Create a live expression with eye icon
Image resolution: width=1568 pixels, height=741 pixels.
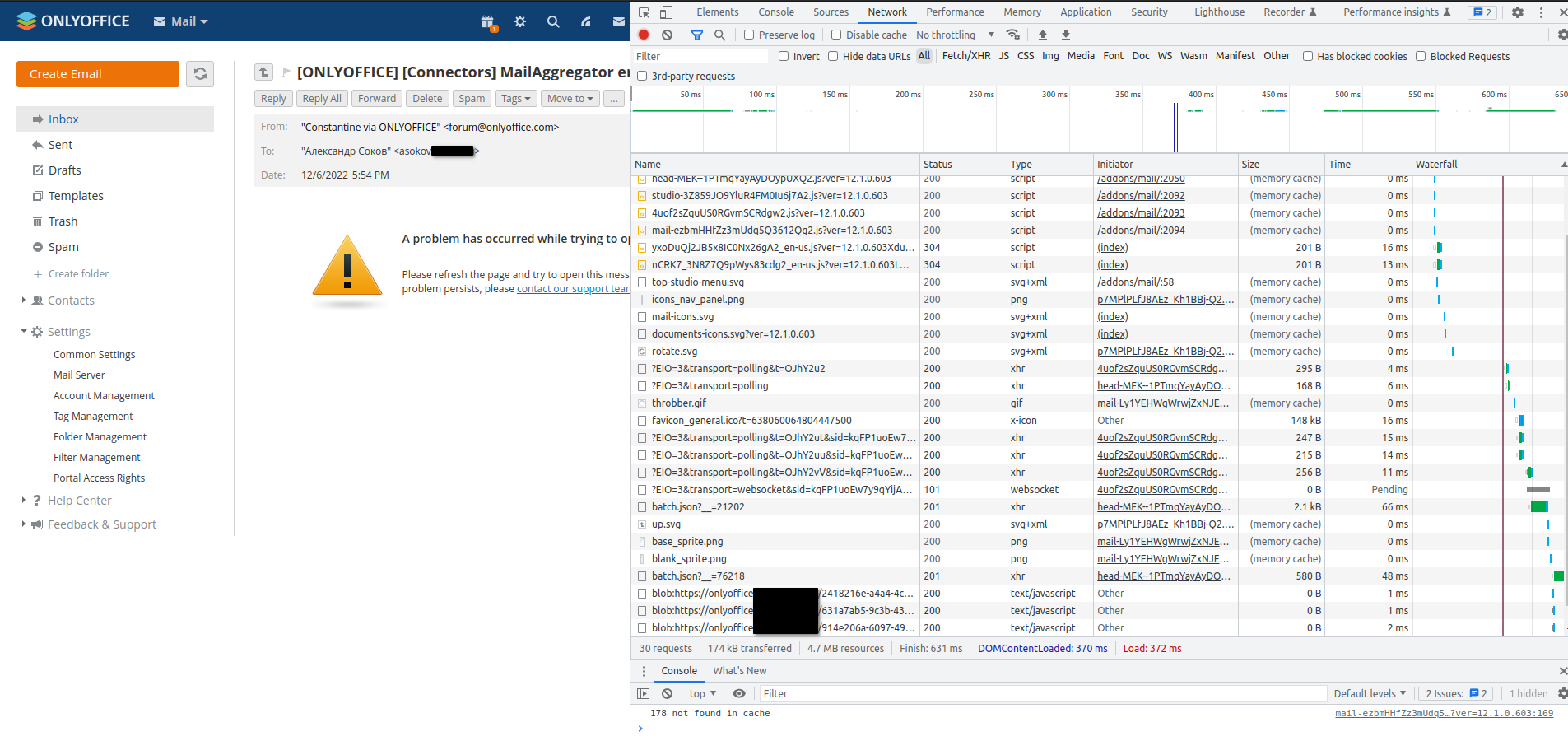coord(739,694)
